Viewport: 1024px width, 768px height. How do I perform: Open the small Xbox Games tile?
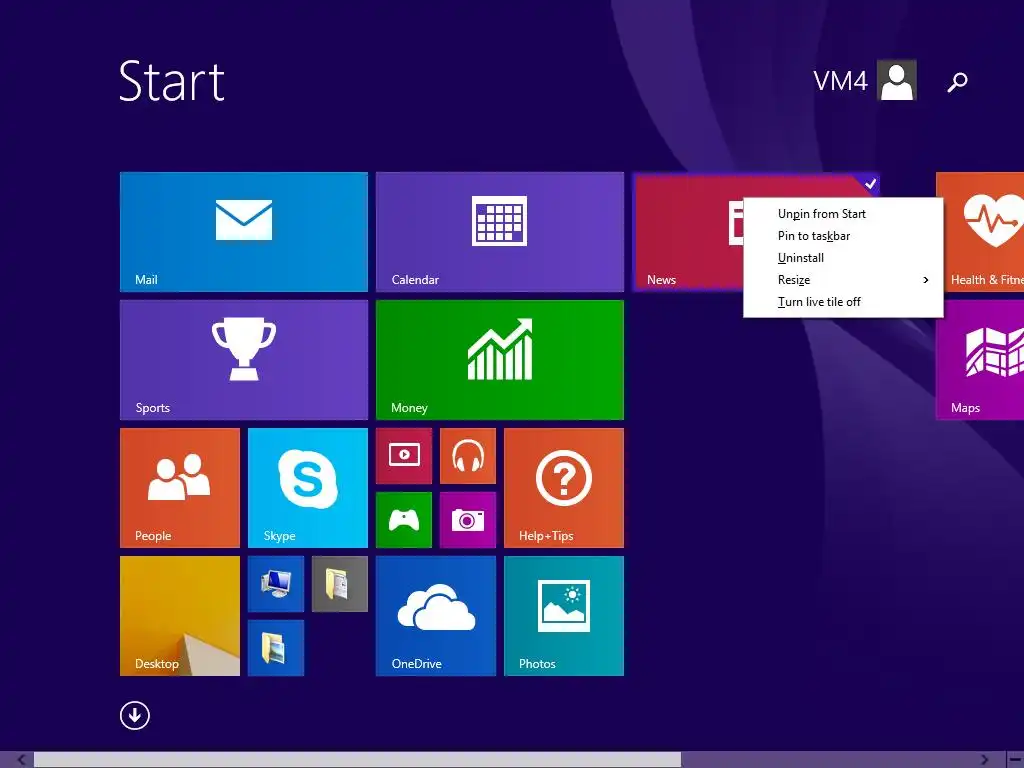[x=404, y=520]
